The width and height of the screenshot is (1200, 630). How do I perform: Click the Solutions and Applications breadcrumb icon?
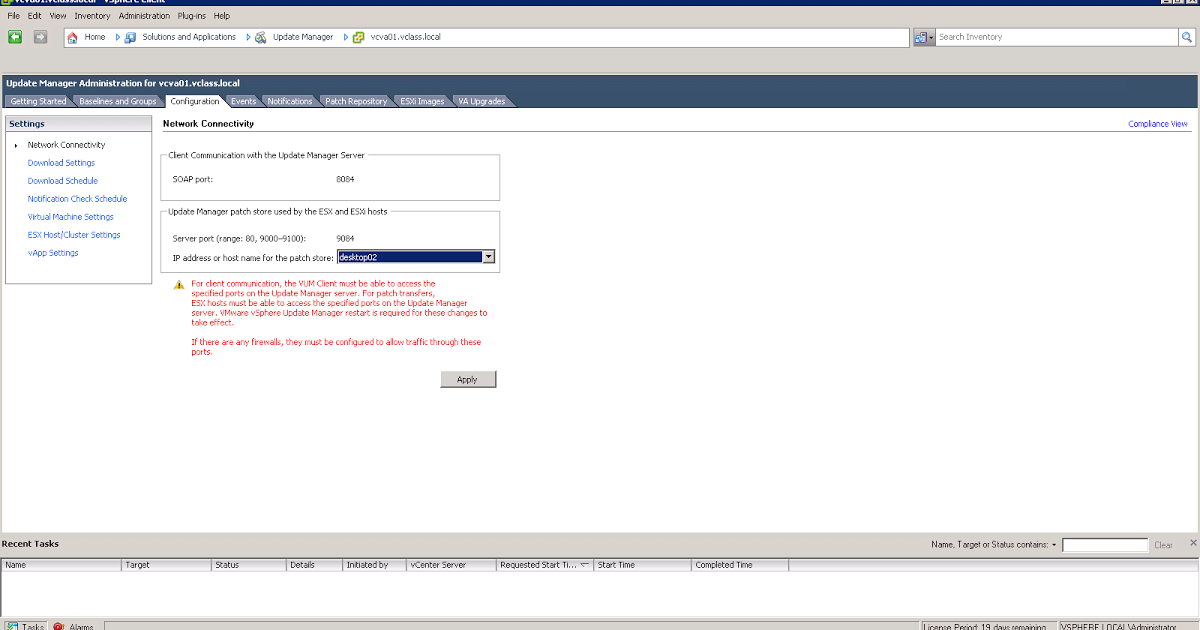(130, 37)
